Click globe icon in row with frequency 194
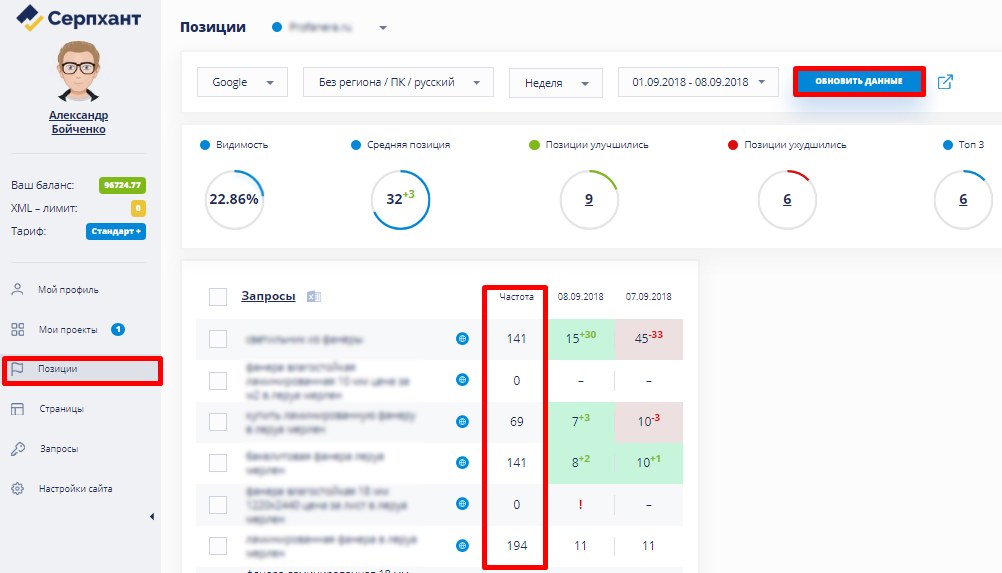The image size is (1002, 573). point(462,546)
